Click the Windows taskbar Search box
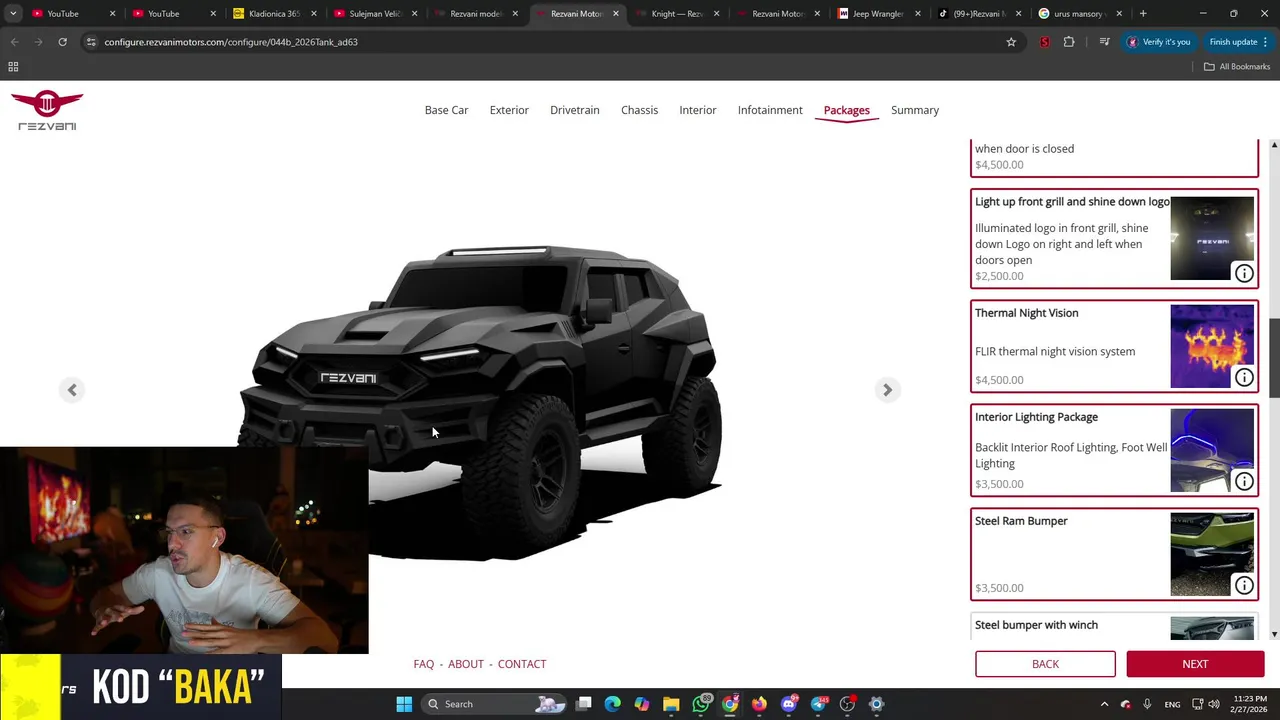The image size is (1280, 720). 494,704
